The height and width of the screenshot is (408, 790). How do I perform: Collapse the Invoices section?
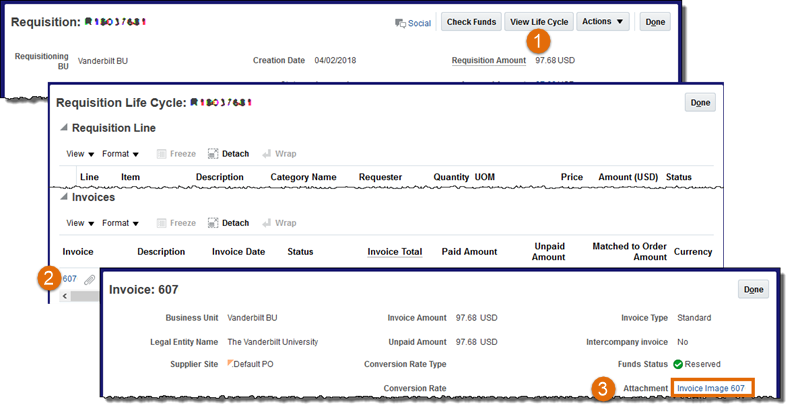tap(64, 196)
